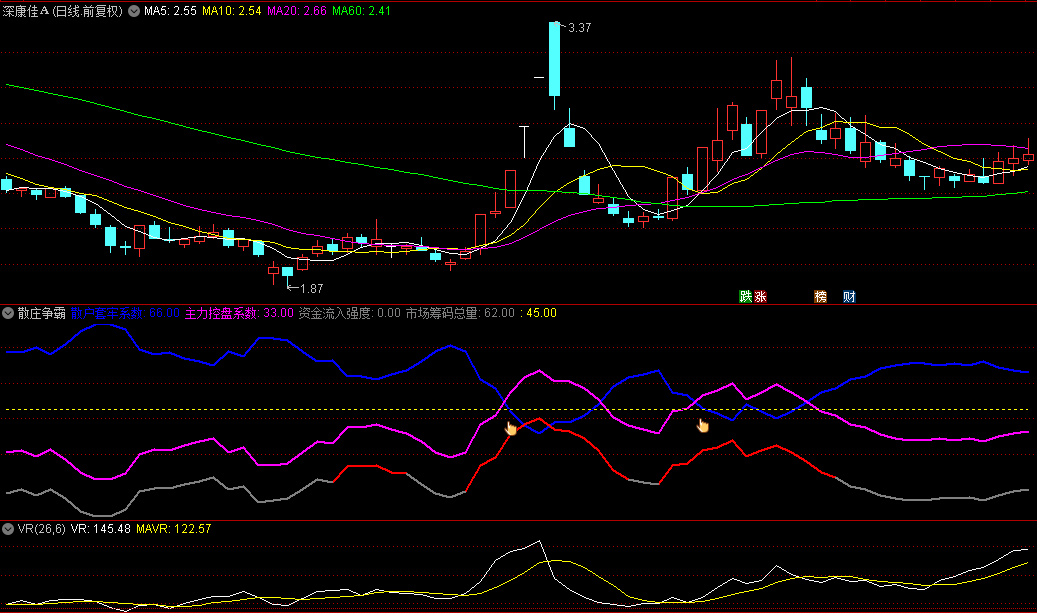The width and height of the screenshot is (1037, 613).
Task: Click the second hand signal icon on indicator
Action: (x=702, y=426)
